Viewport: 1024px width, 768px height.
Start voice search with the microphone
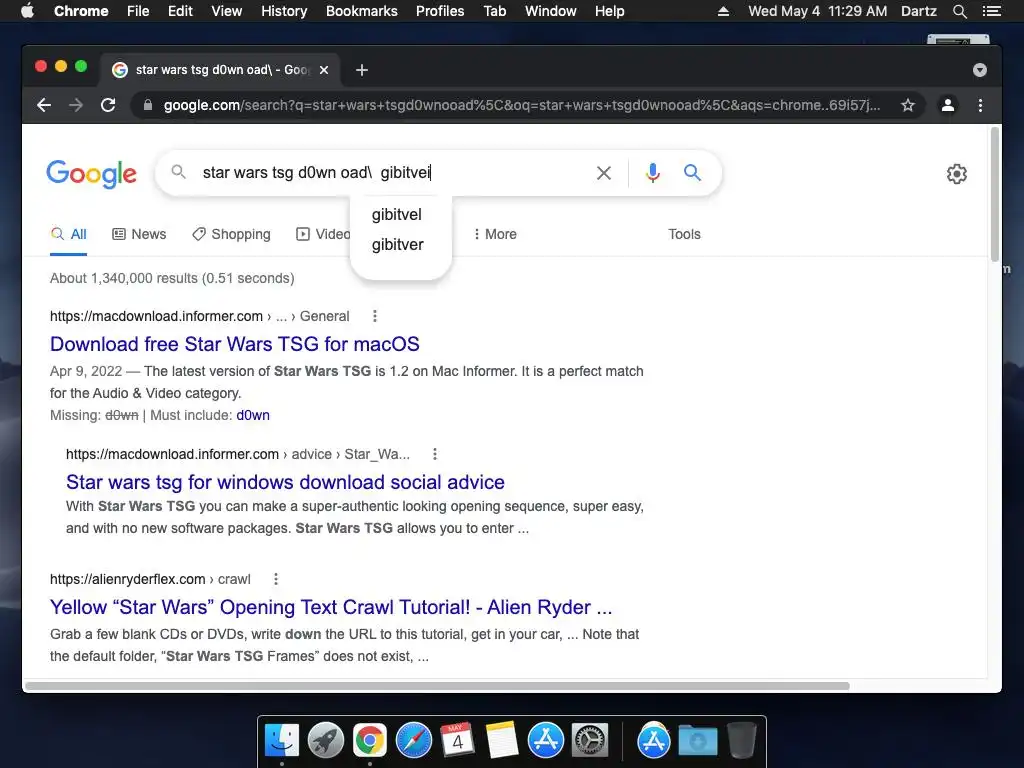tap(652, 173)
